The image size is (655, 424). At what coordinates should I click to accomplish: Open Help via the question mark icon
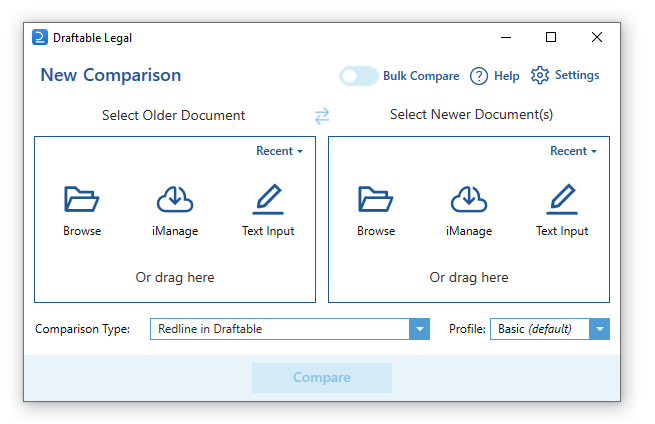(479, 76)
